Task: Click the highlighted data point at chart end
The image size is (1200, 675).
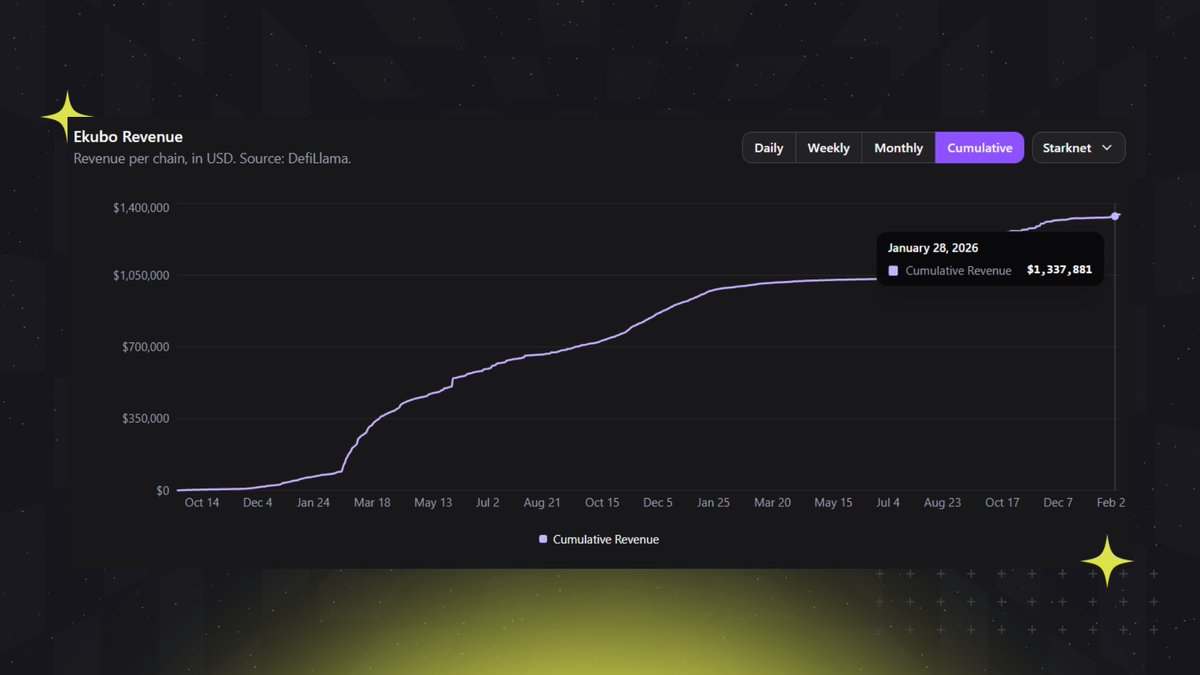Action: 1115,216
